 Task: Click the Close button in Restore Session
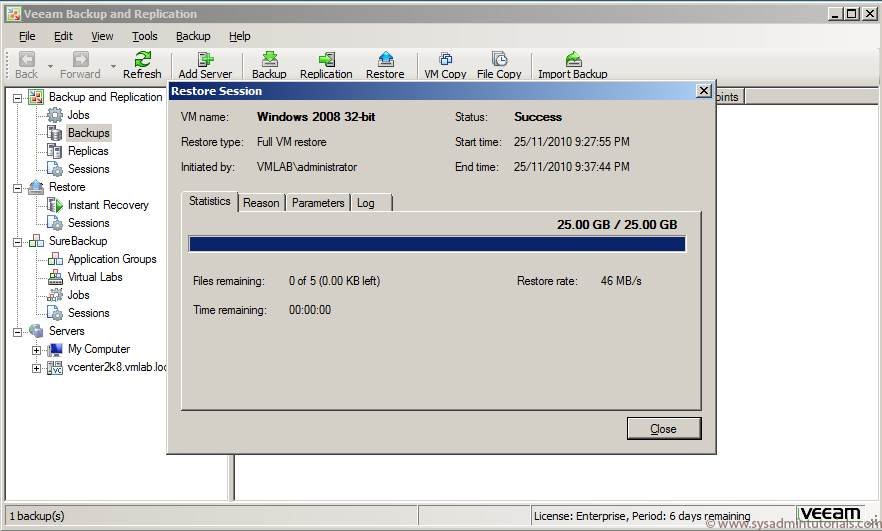[x=664, y=429]
